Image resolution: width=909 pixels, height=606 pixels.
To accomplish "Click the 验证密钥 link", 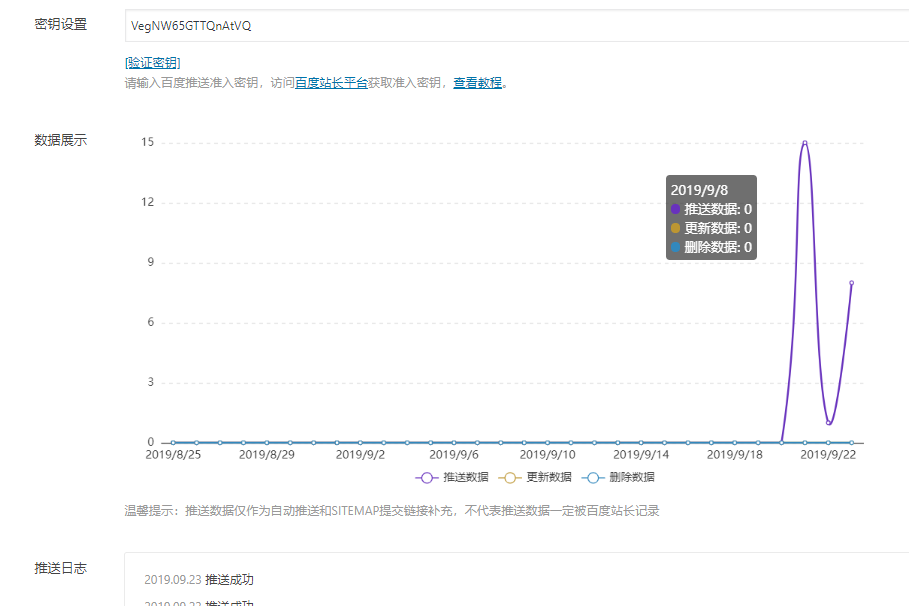I will 152,63.
